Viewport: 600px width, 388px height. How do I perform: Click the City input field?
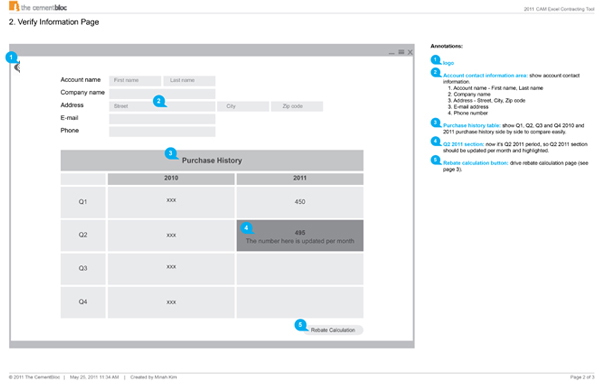pyautogui.click(x=243, y=106)
